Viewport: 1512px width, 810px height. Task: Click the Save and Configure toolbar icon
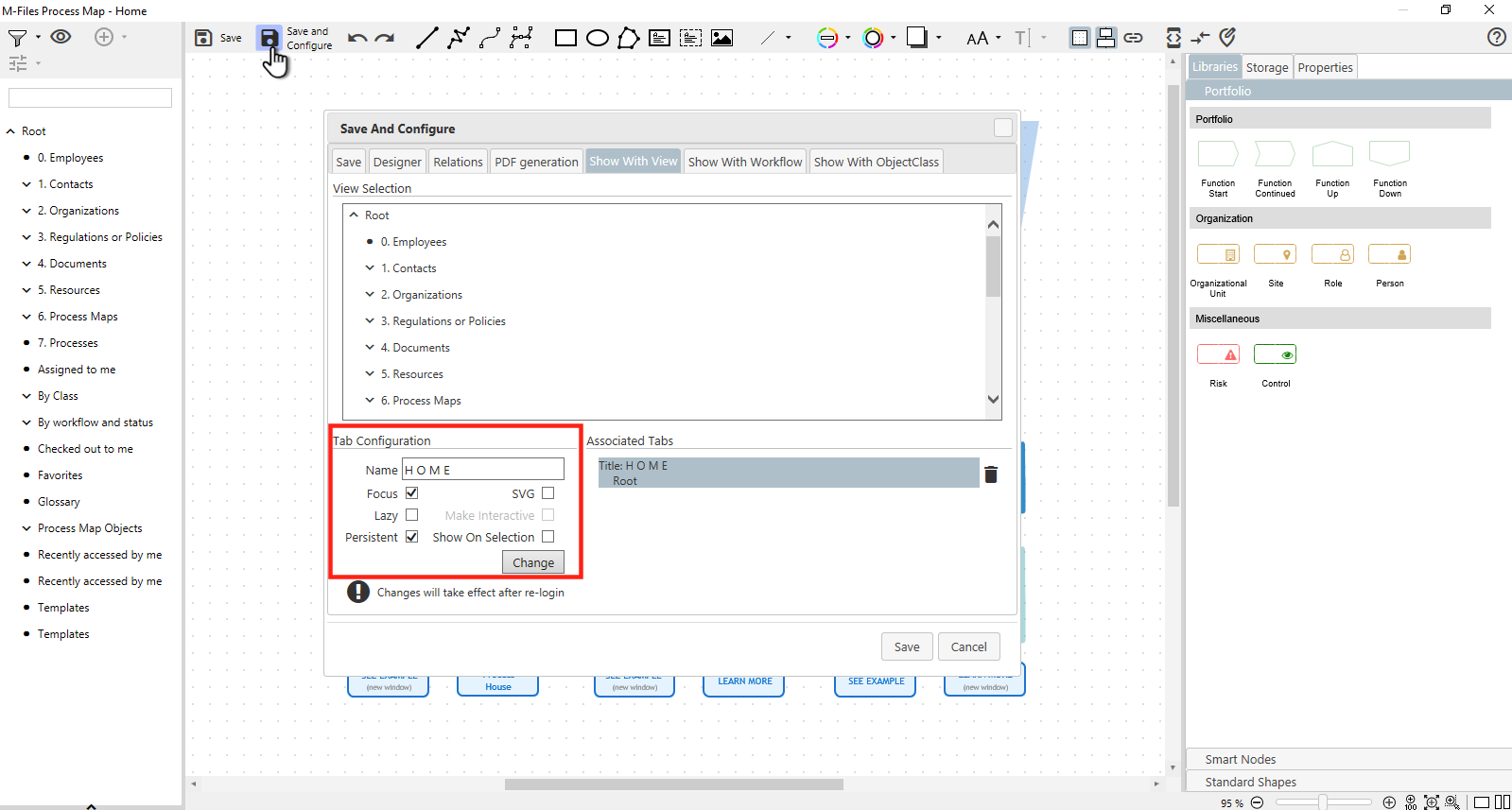point(269,38)
